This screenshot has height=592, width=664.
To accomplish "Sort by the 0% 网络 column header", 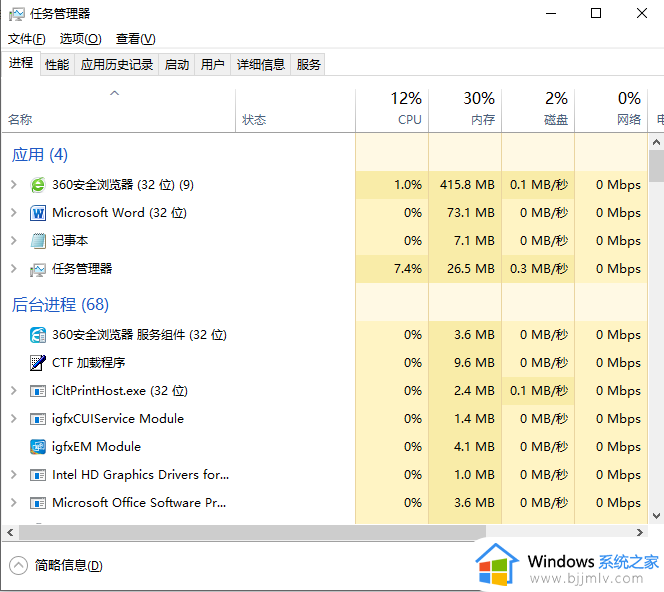I will [611, 111].
